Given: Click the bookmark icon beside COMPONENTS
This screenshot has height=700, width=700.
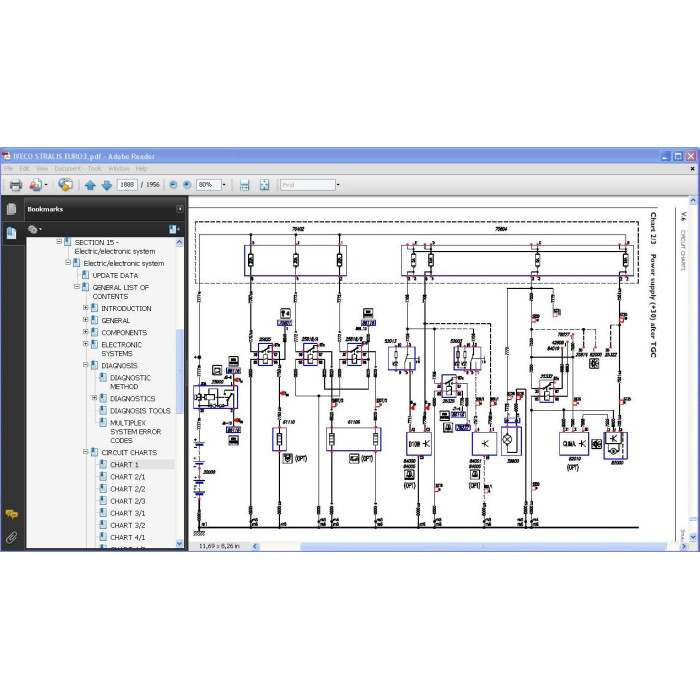Looking at the screenshot, I should 94,332.
